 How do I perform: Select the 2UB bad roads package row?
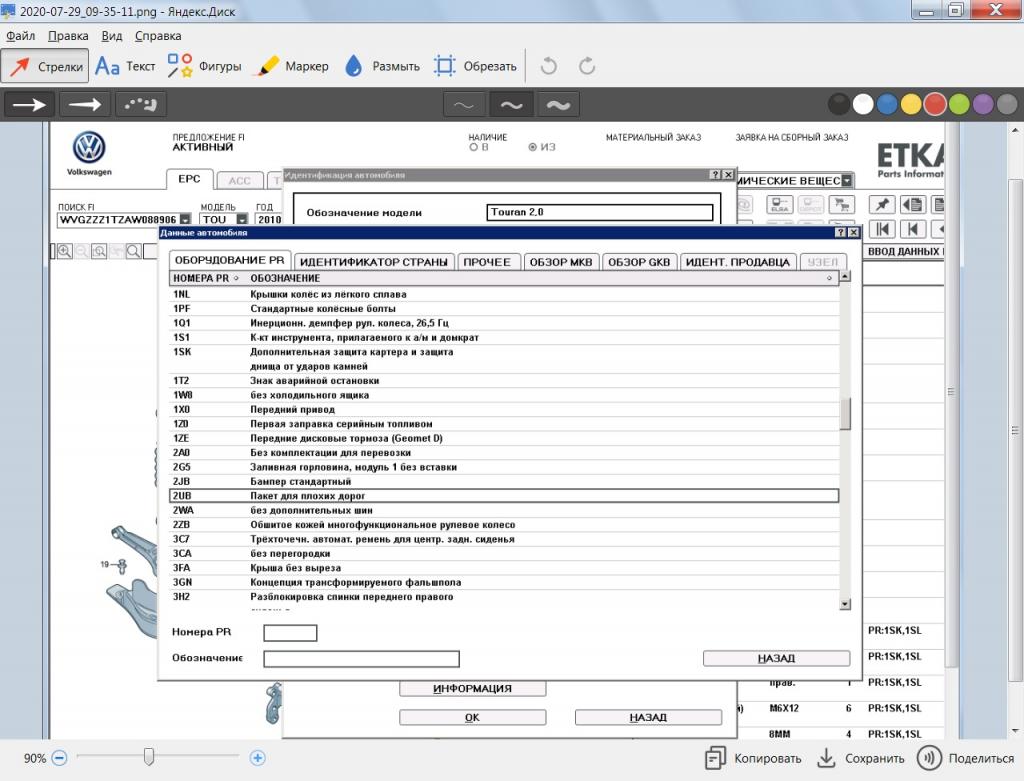click(x=504, y=496)
